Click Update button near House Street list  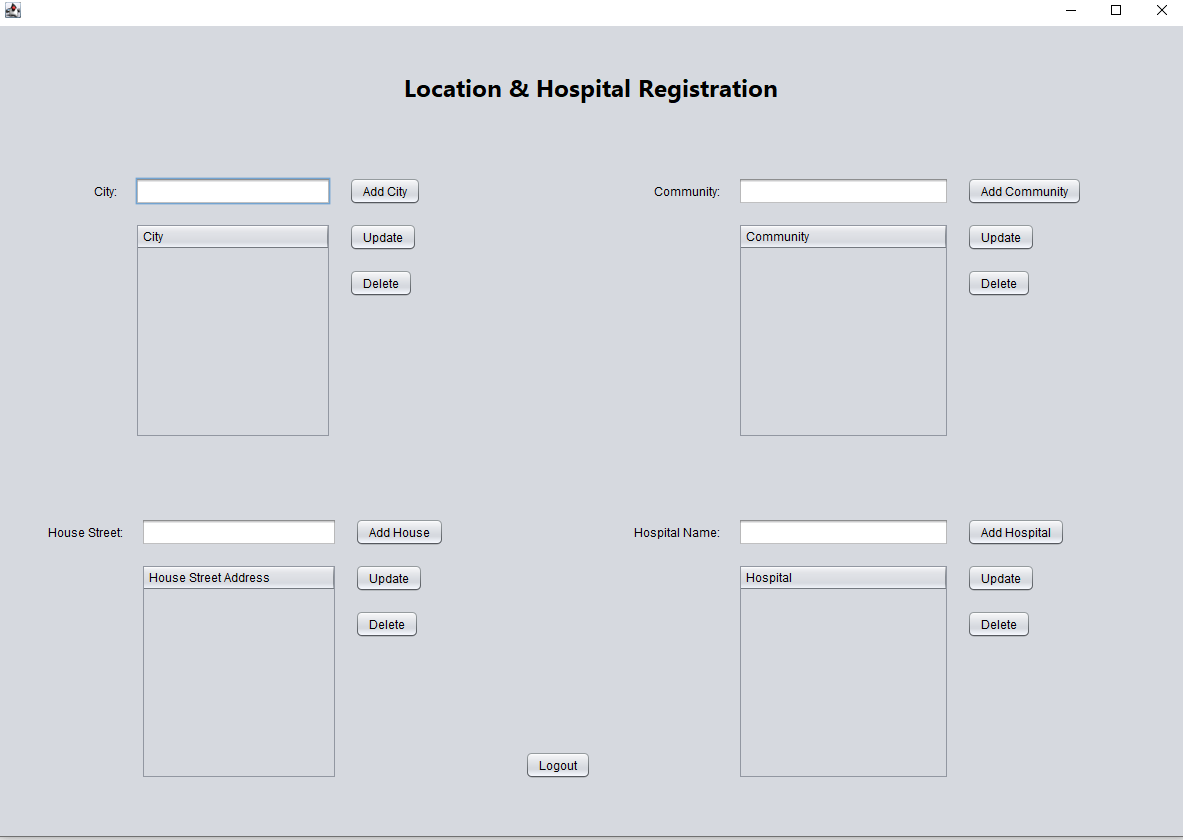click(x=388, y=578)
